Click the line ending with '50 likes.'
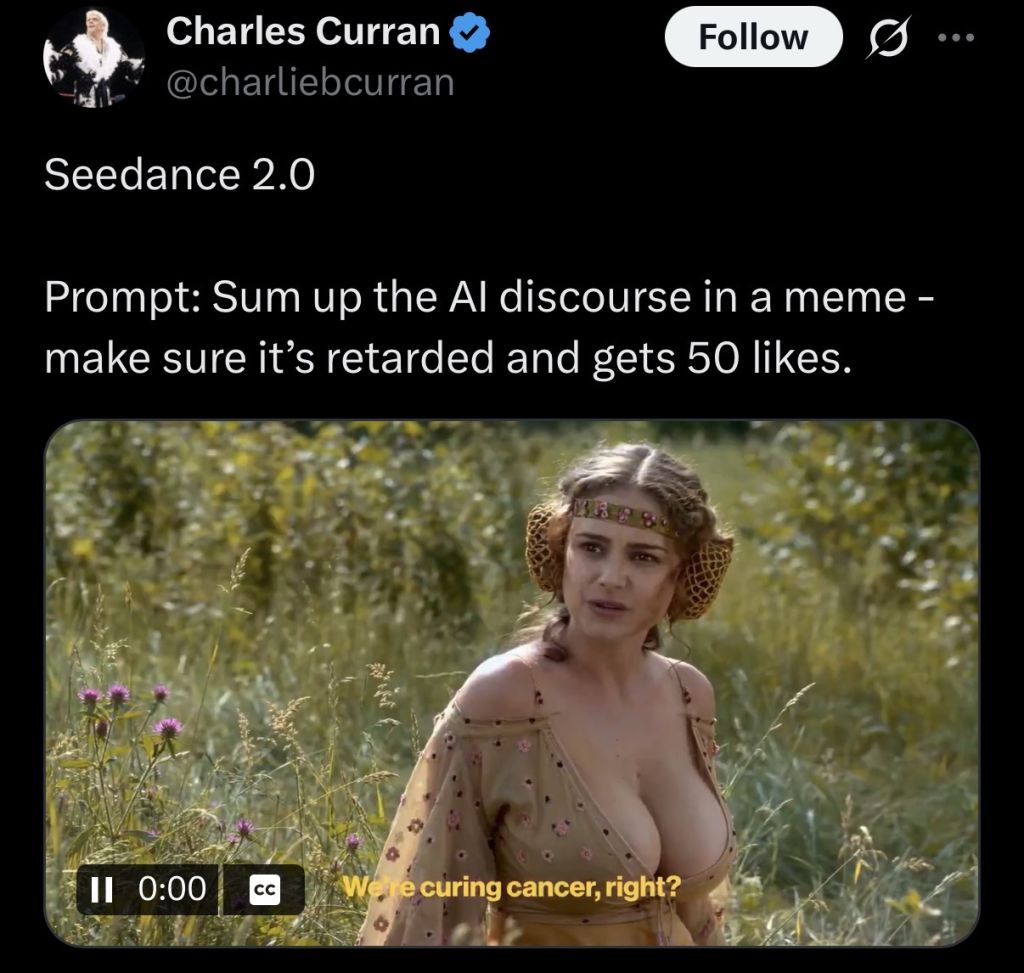The width and height of the screenshot is (1024, 973). click(x=448, y=359)
